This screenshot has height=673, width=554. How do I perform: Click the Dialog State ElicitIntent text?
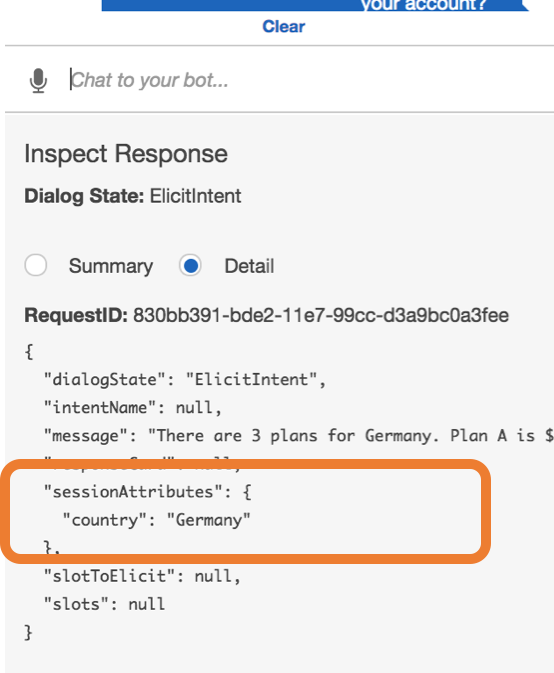tap(133, 196)
